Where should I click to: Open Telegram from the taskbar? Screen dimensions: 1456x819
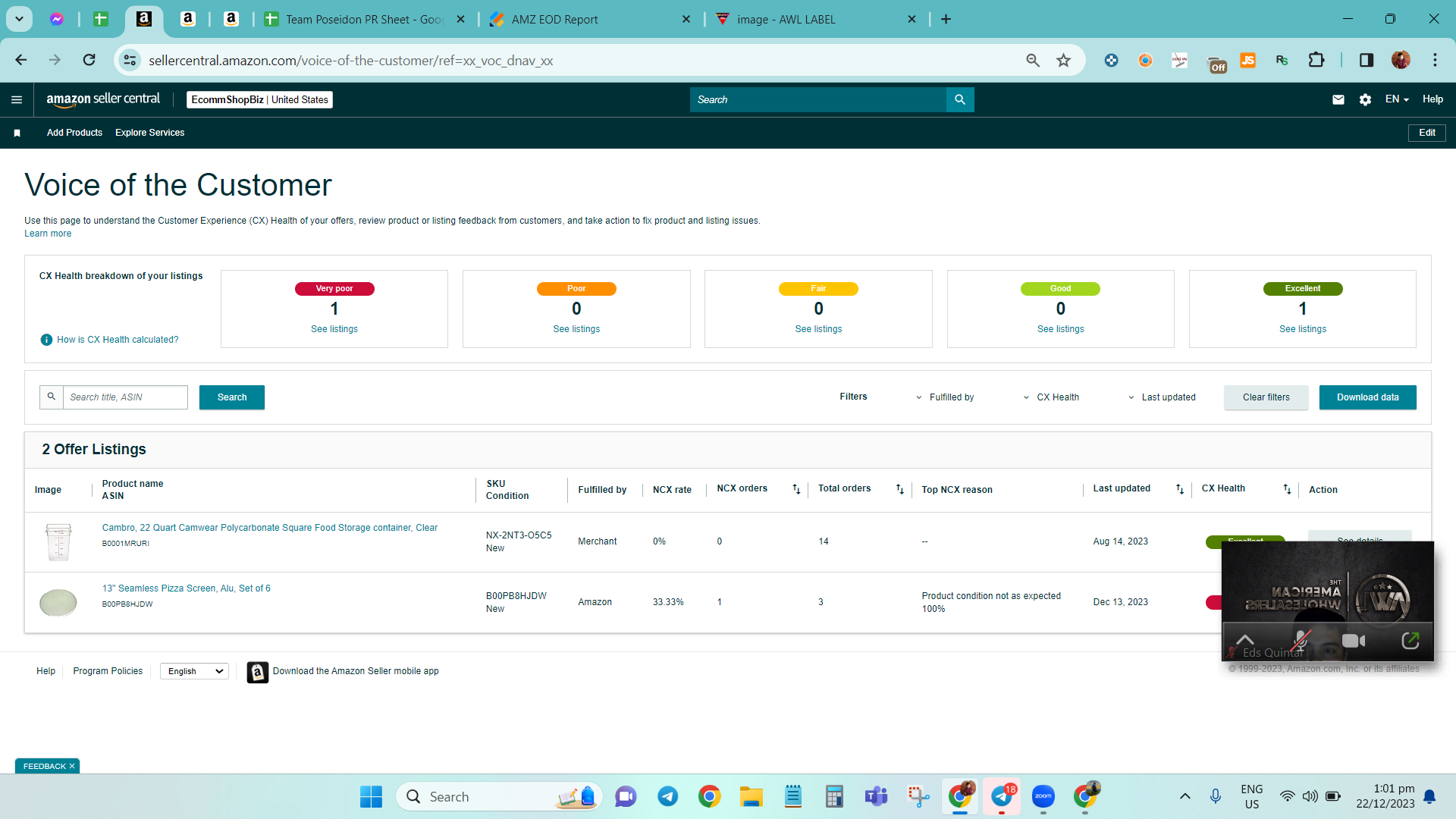667,796
